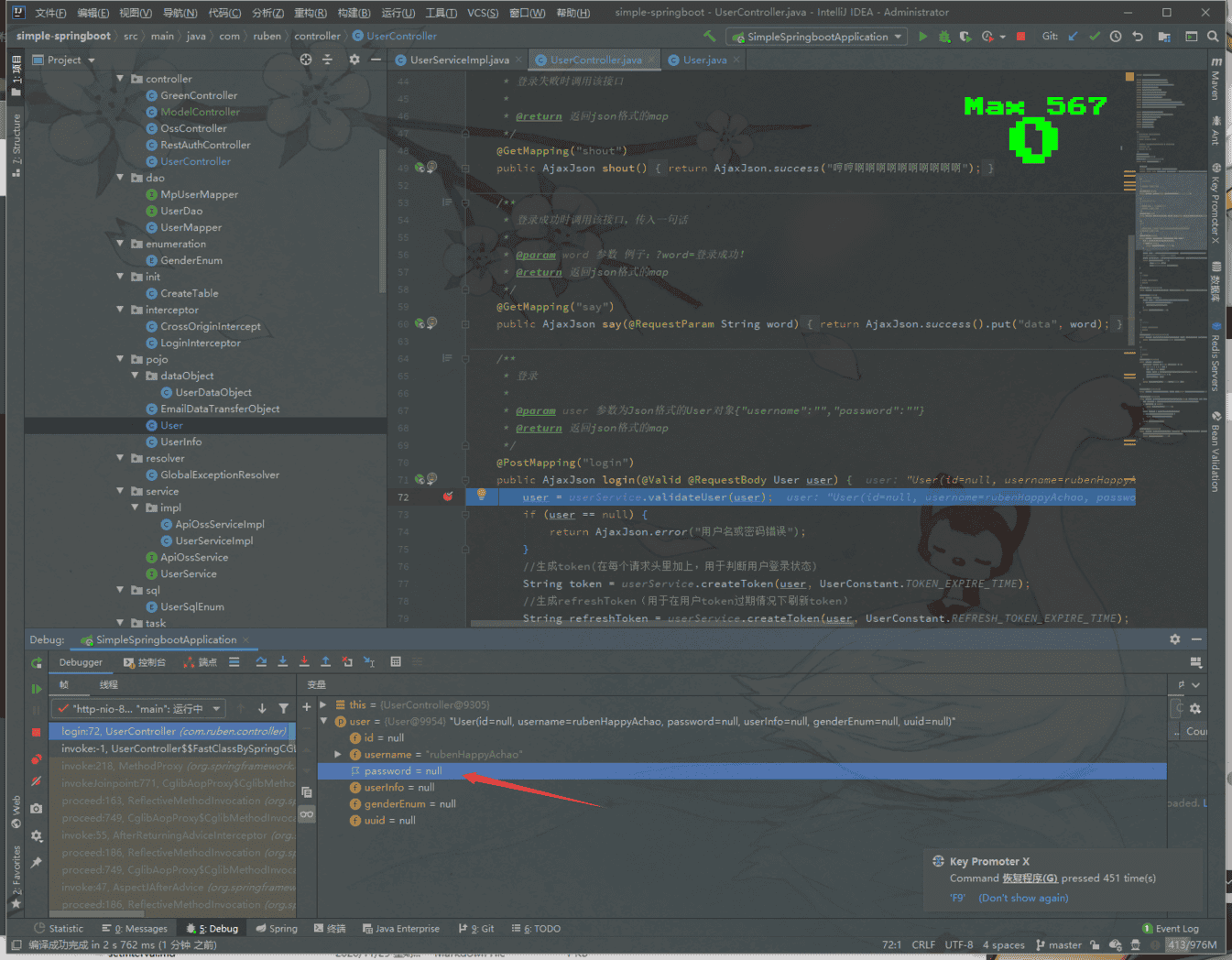This screenshot has width=1232, height=960.
Task: Switch to the UserServiceImpl.java editor tab
Action: (458, 60)
